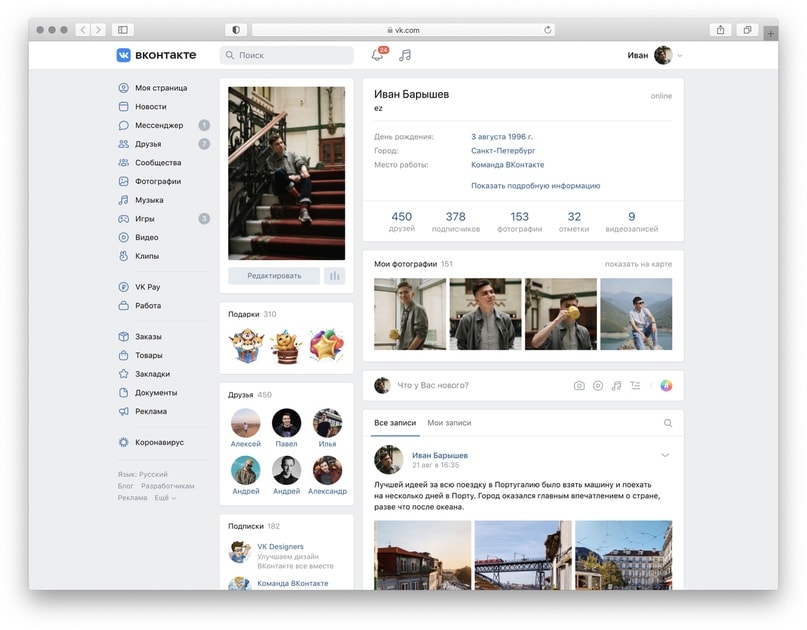
Task: Attach audio via music note in post box
Action: (616, 386)
